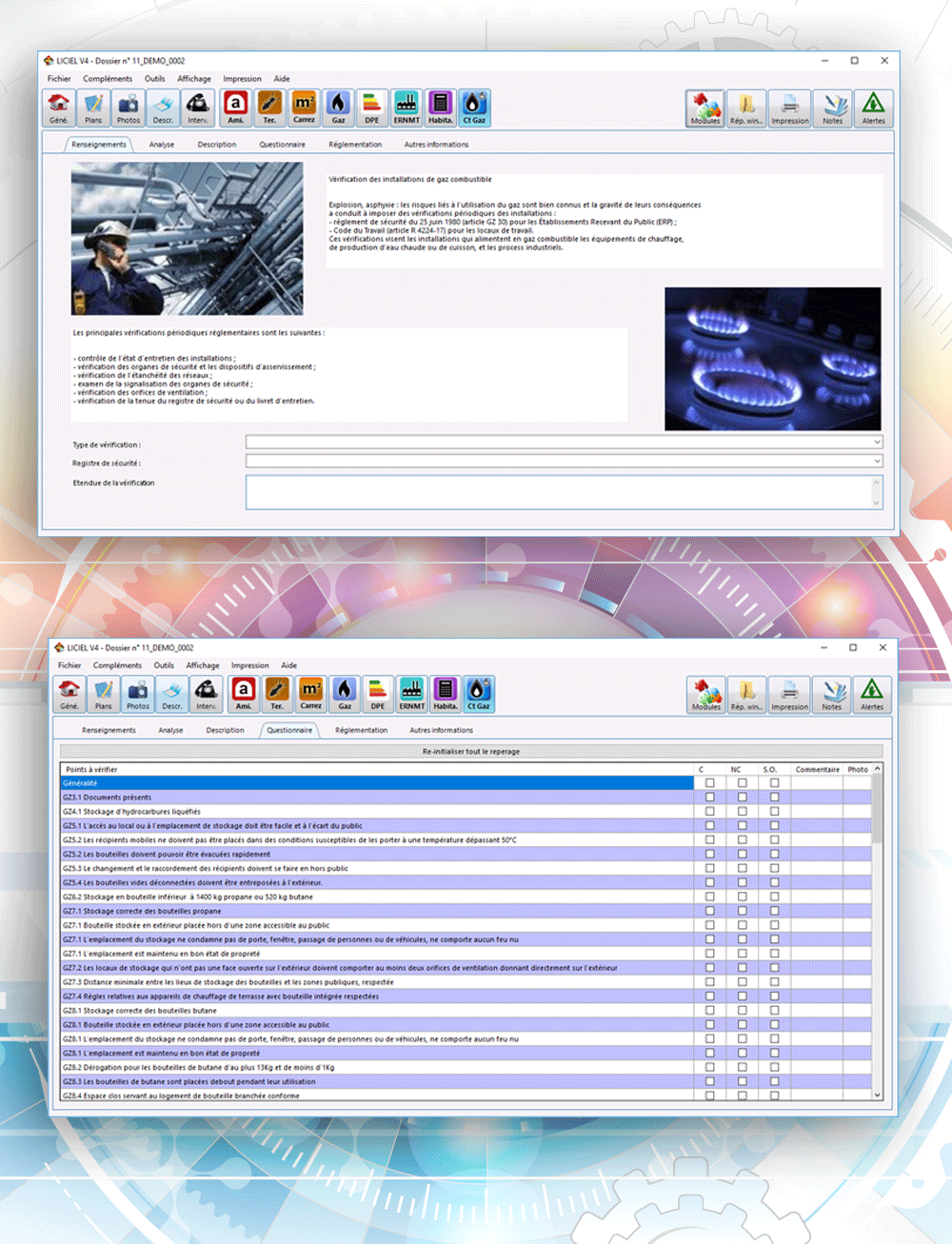Check NC box for GZ7.1 Stockage correcte propane
The height and width of the screenshot is (1244, 952).
[x=742, y=911]
